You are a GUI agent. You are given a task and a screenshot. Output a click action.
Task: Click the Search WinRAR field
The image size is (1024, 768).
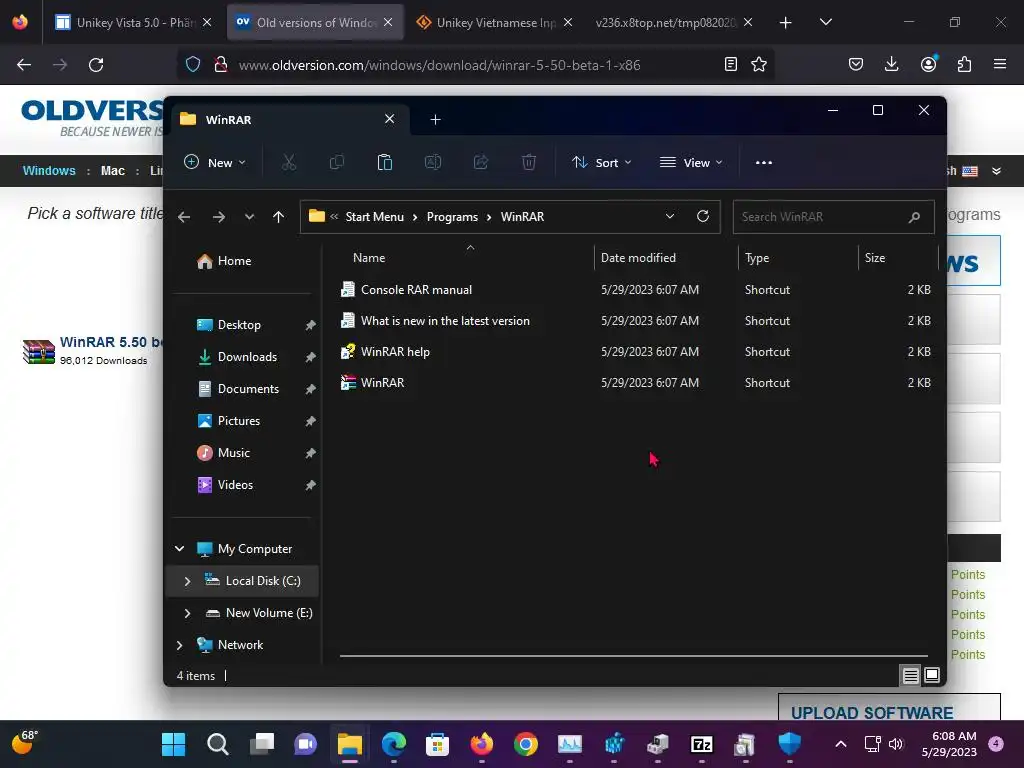(833, 217)
